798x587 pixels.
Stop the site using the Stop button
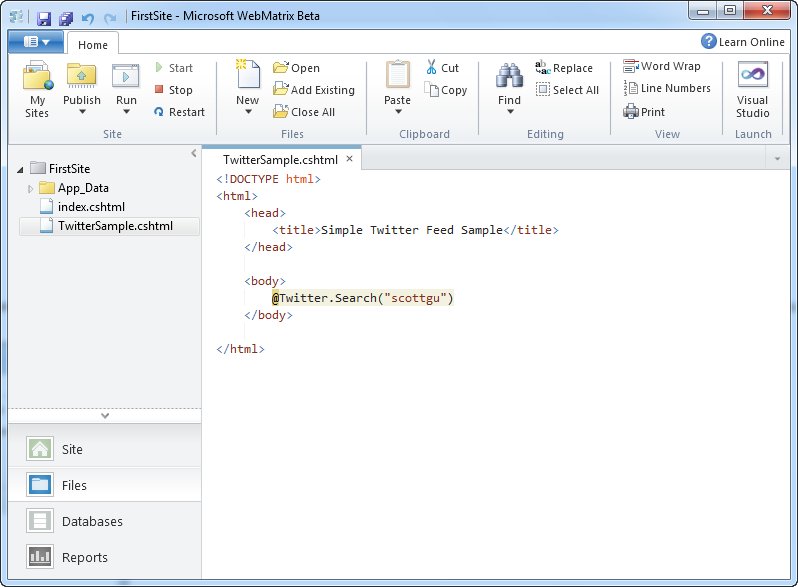174,90
